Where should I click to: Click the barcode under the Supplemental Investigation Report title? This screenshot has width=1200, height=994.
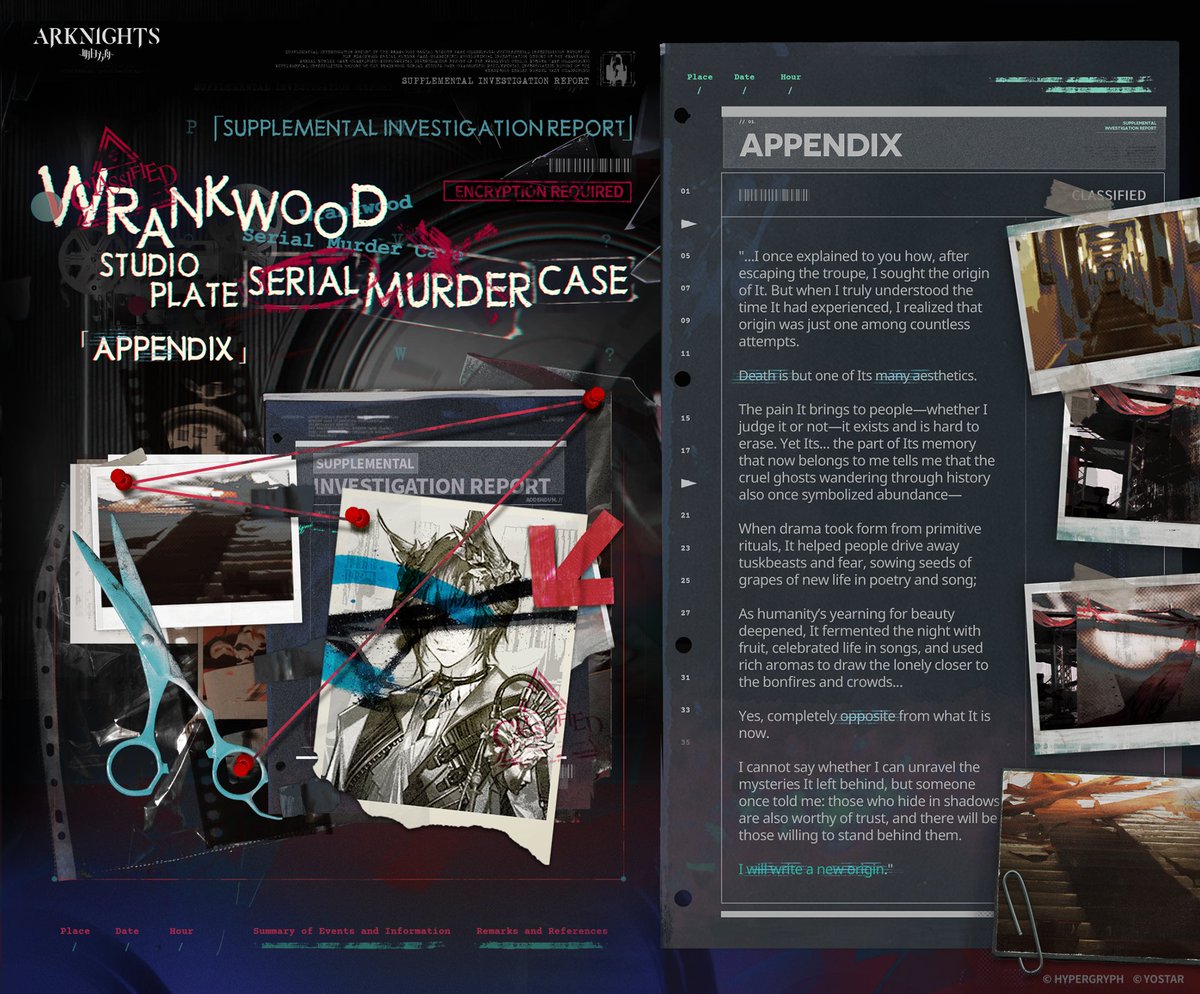(592, 166)
